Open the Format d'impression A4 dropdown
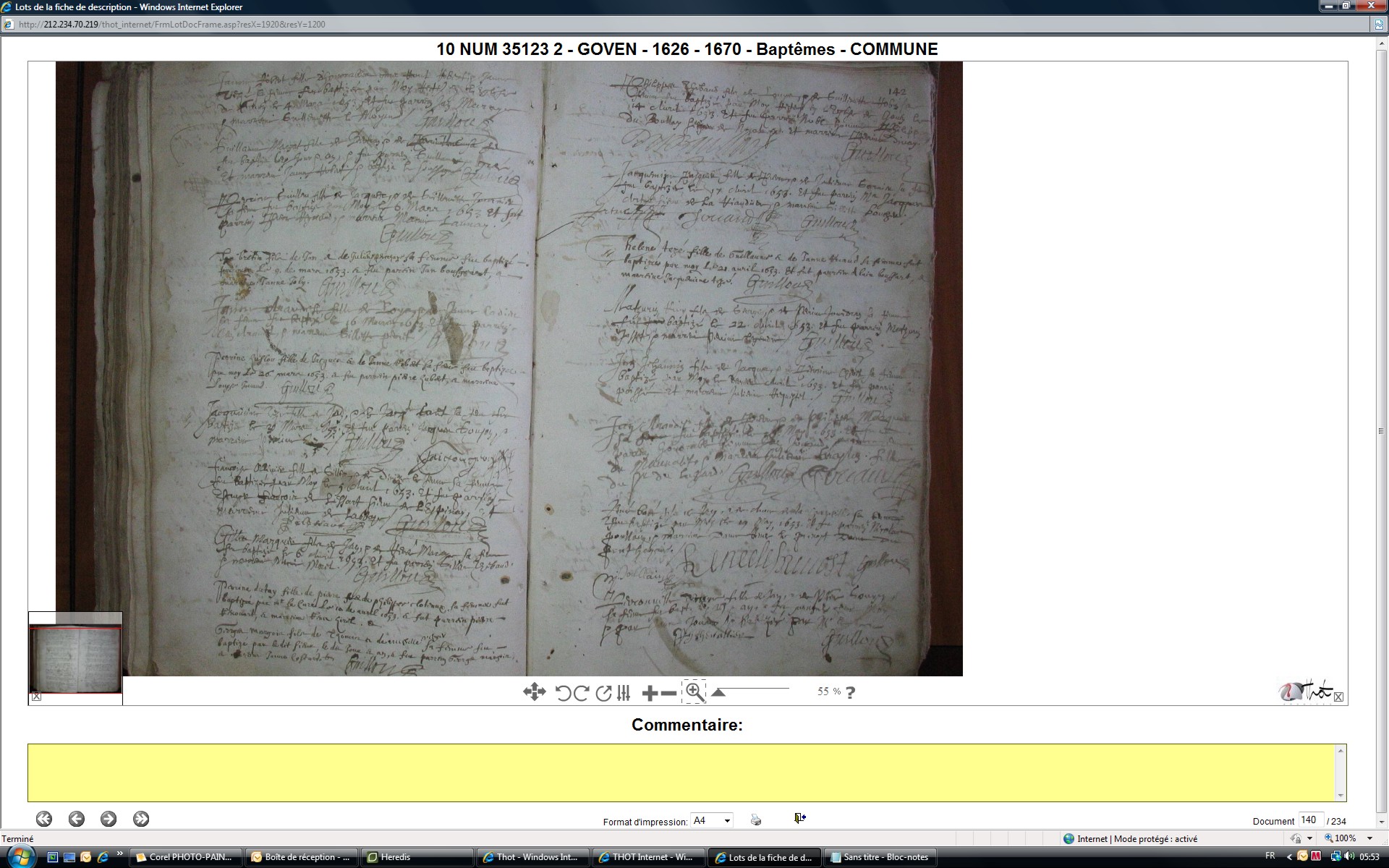This screenshot has height=868, width=1389. pos(712,820)
